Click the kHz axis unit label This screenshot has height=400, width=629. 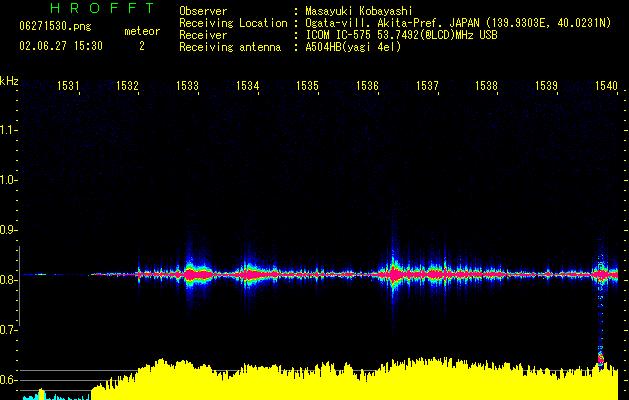(x=9, y=81)
